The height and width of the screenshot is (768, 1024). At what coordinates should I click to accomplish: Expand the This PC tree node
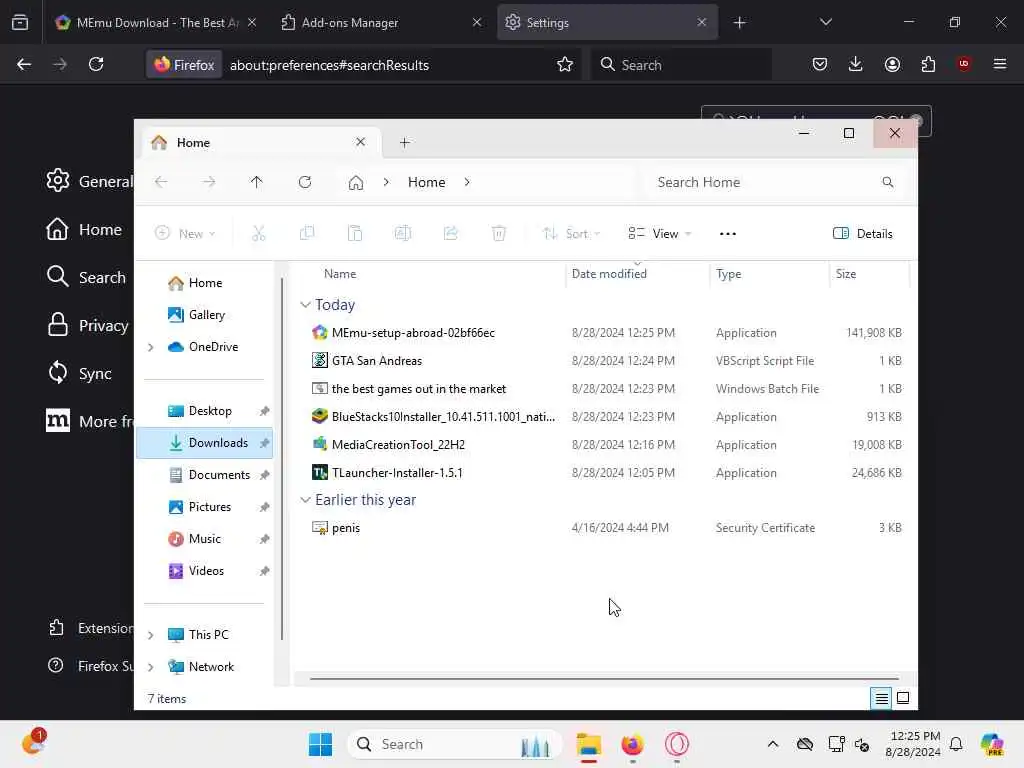click(151, 635)
